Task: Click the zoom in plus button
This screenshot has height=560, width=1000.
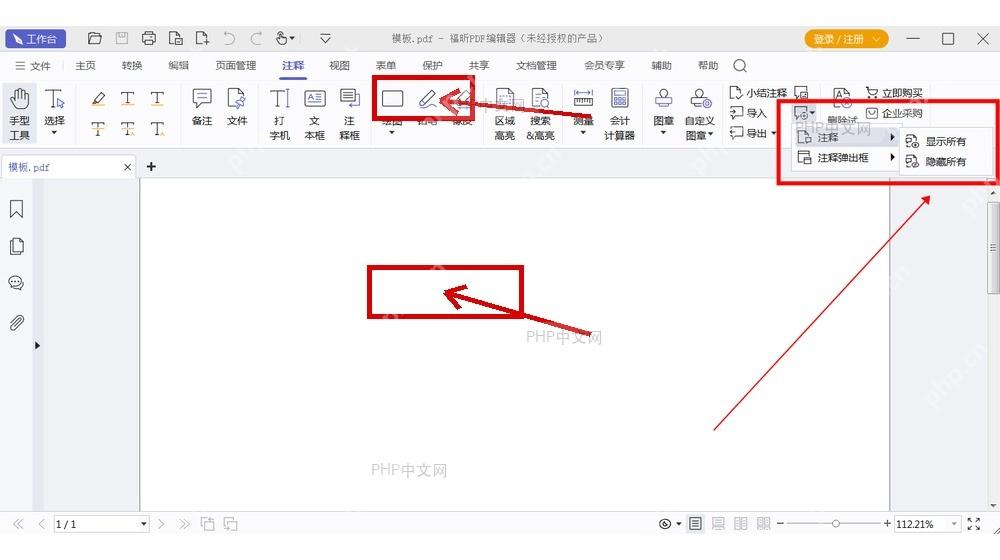Action: (886, 524)
